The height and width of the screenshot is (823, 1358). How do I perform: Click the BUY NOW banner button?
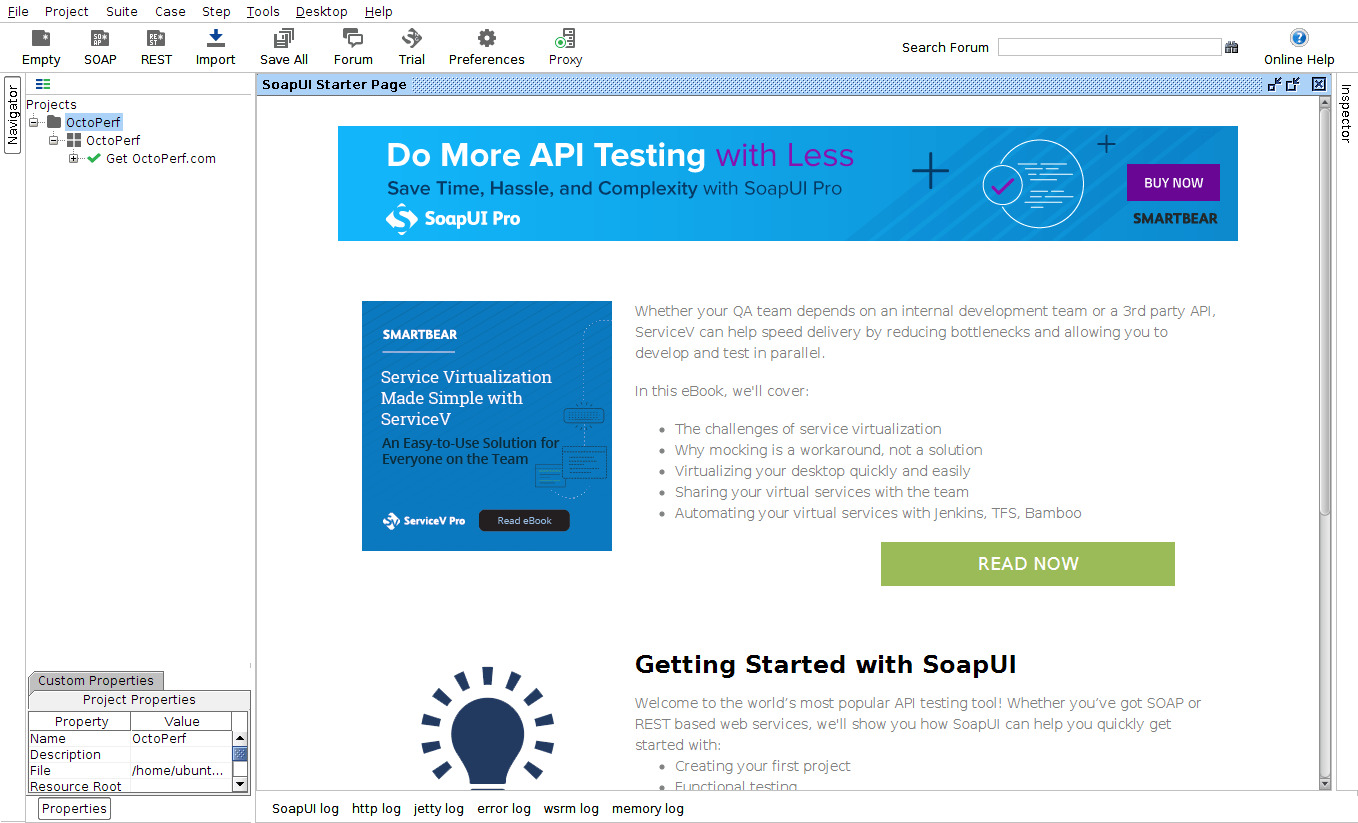(1172, 182)
